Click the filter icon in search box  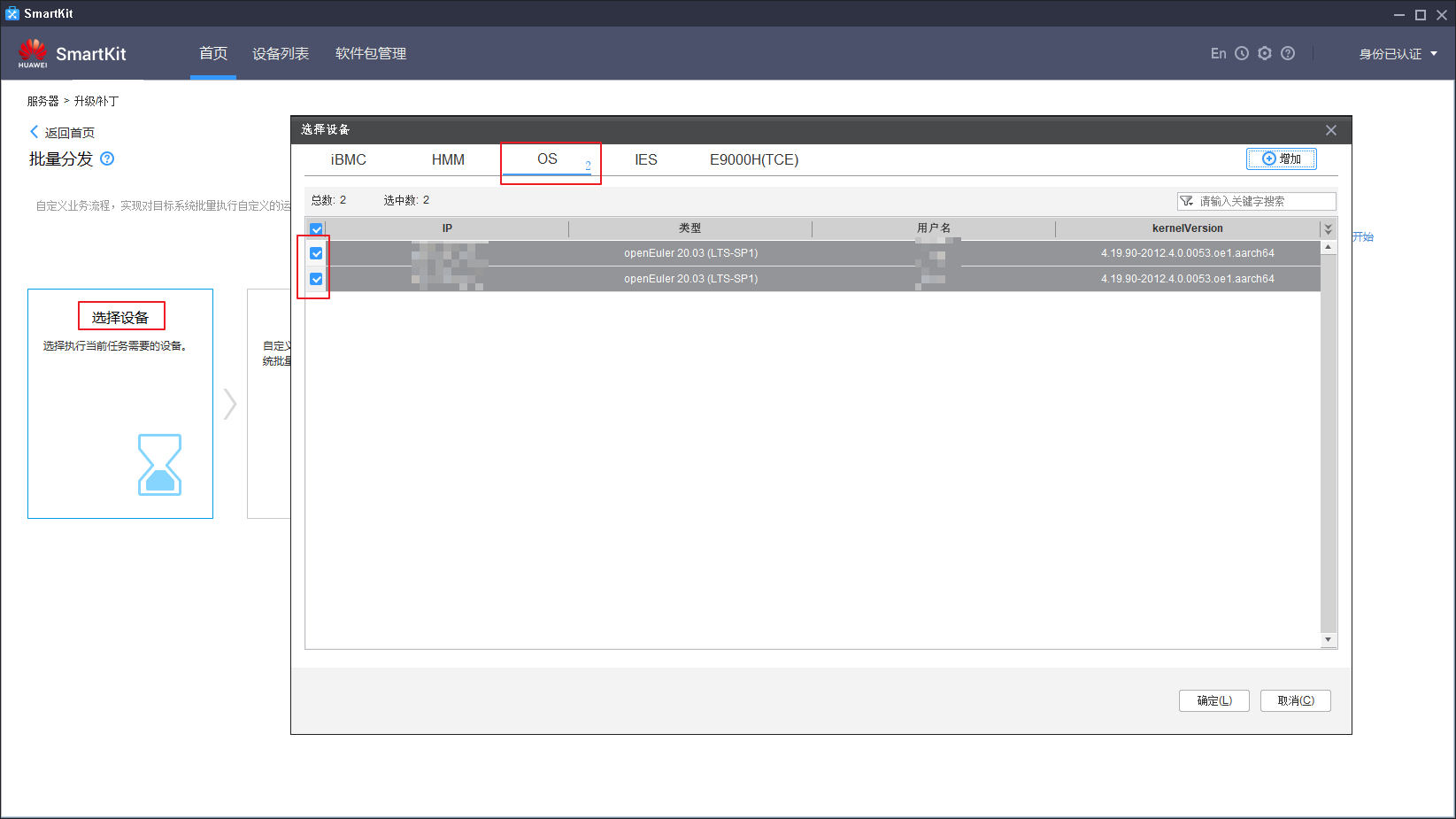[x=1186, y=201]
